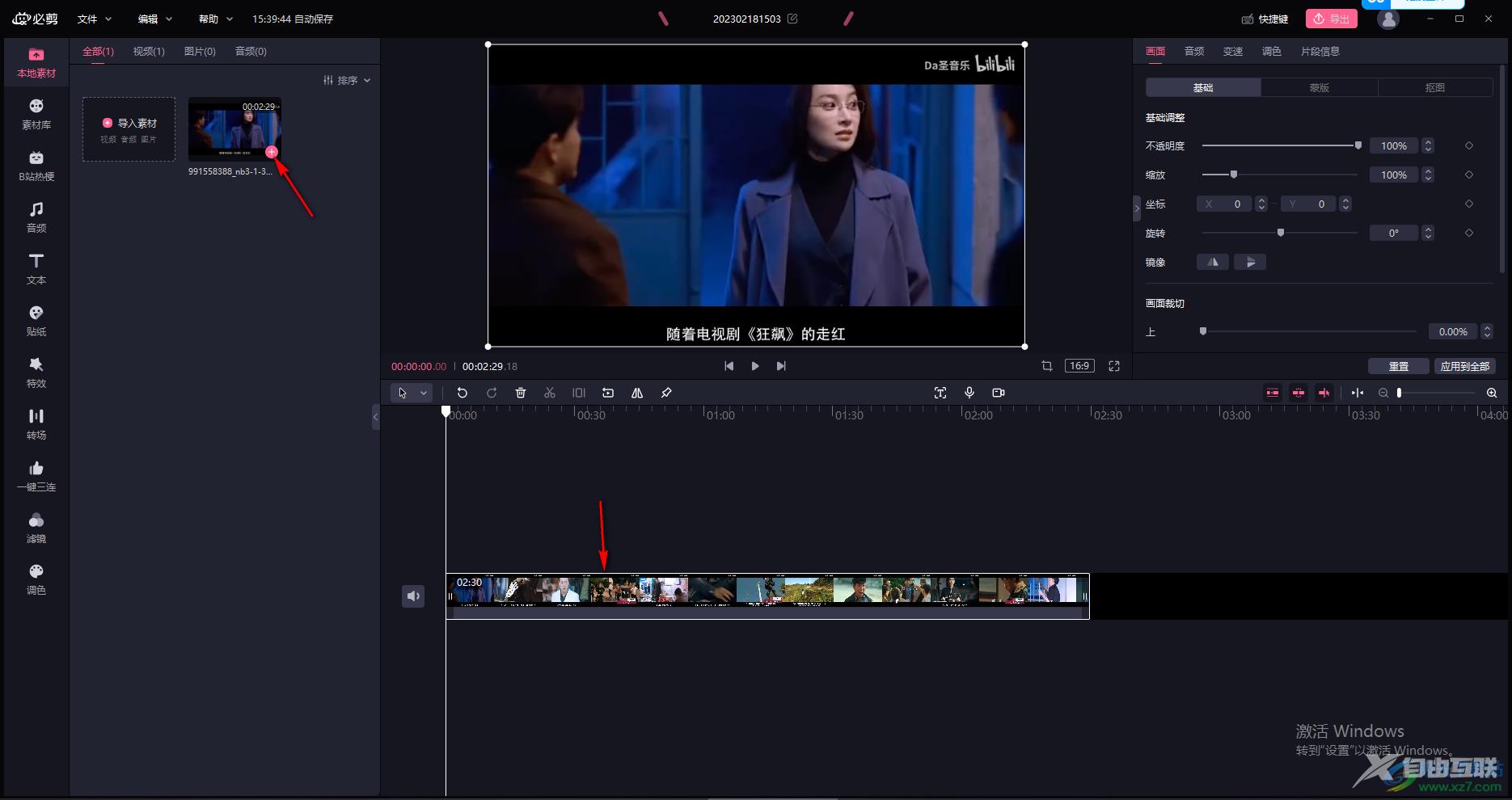The width and height of the screenshot is (1512, 800).
Task: Open the selection tool mode dropdown
Action: tap(423, 393)
